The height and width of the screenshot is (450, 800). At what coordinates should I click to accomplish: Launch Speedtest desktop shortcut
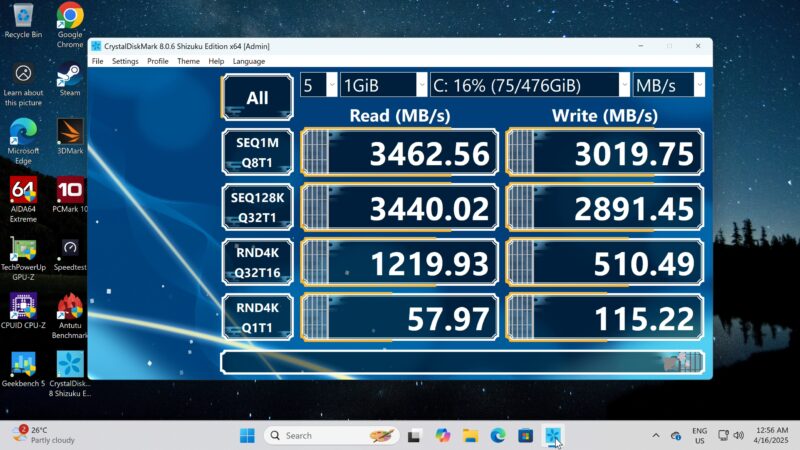(70, 254)
